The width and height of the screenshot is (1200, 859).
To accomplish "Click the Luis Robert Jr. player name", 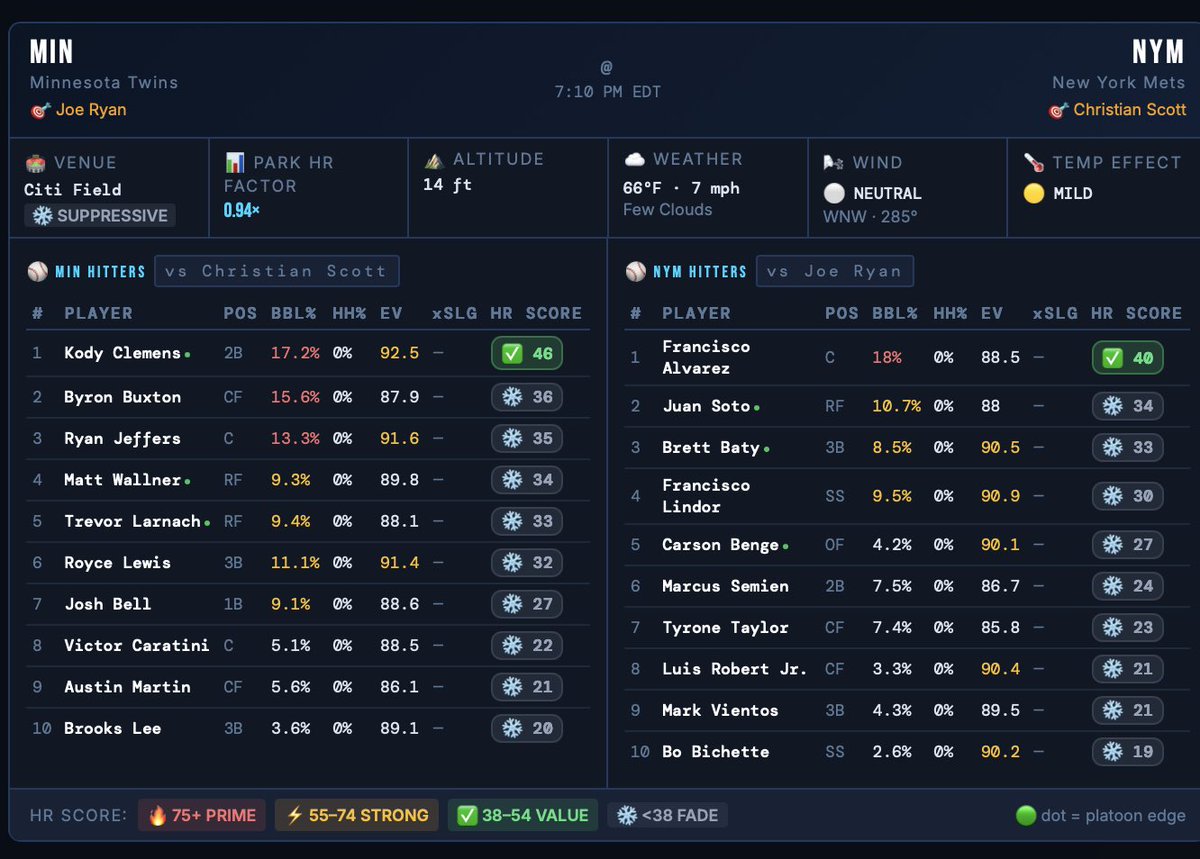I will (x=734, y=669).
